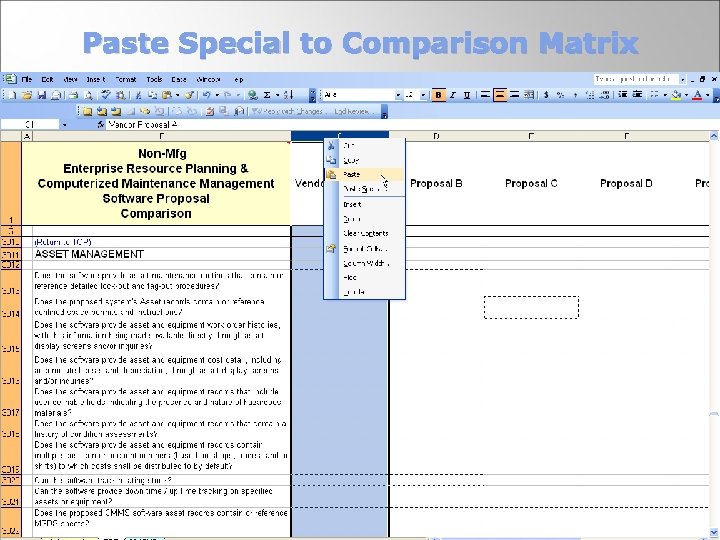Open the Data menu

pyautogui.click(x=179, y=79)
